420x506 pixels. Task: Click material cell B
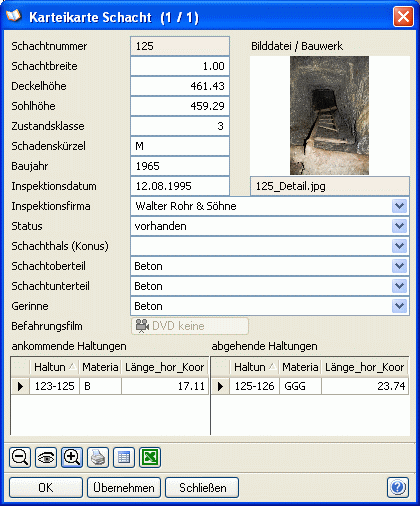(100, 386)
